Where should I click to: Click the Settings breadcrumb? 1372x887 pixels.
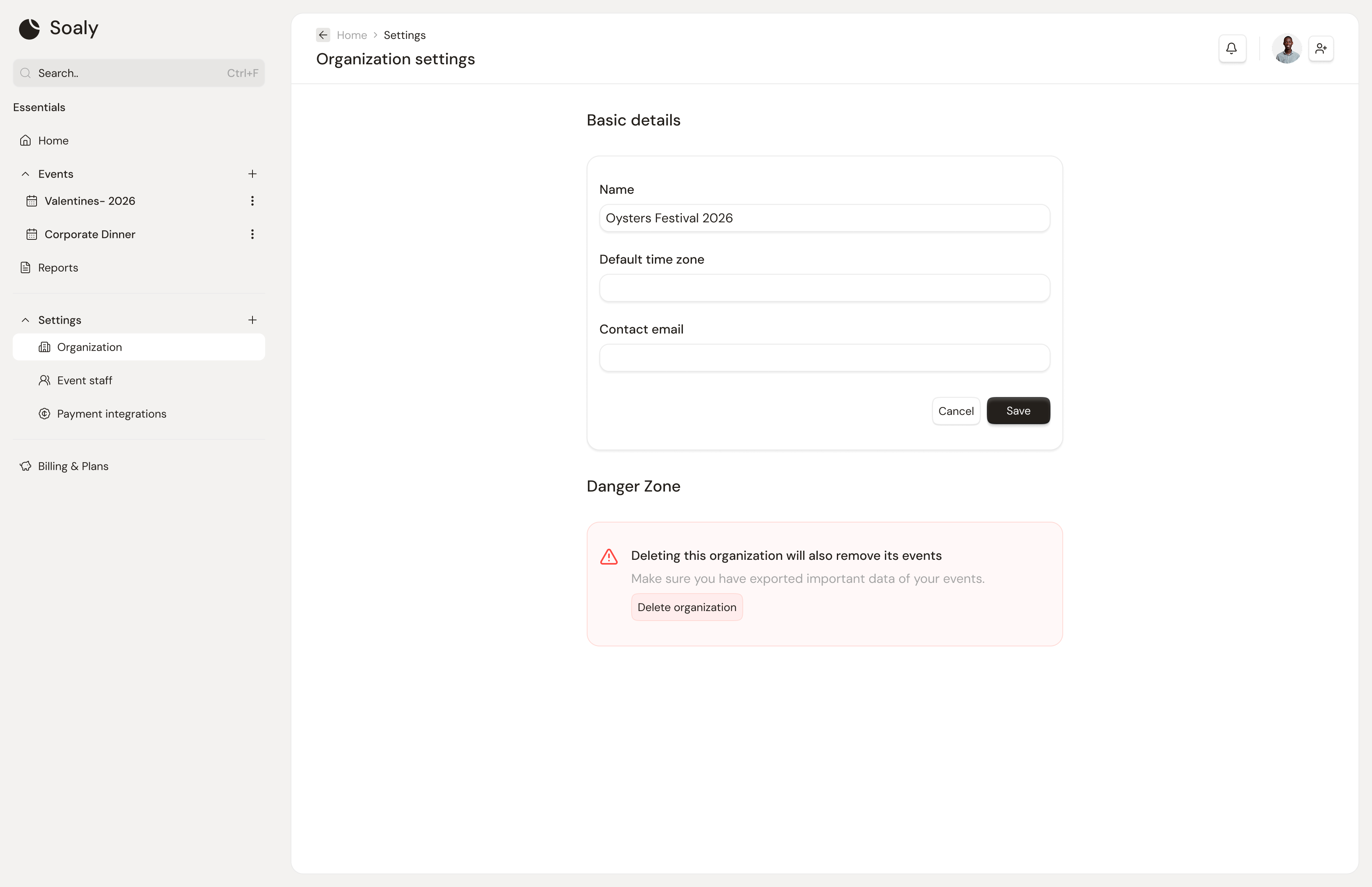coord(405,35)
